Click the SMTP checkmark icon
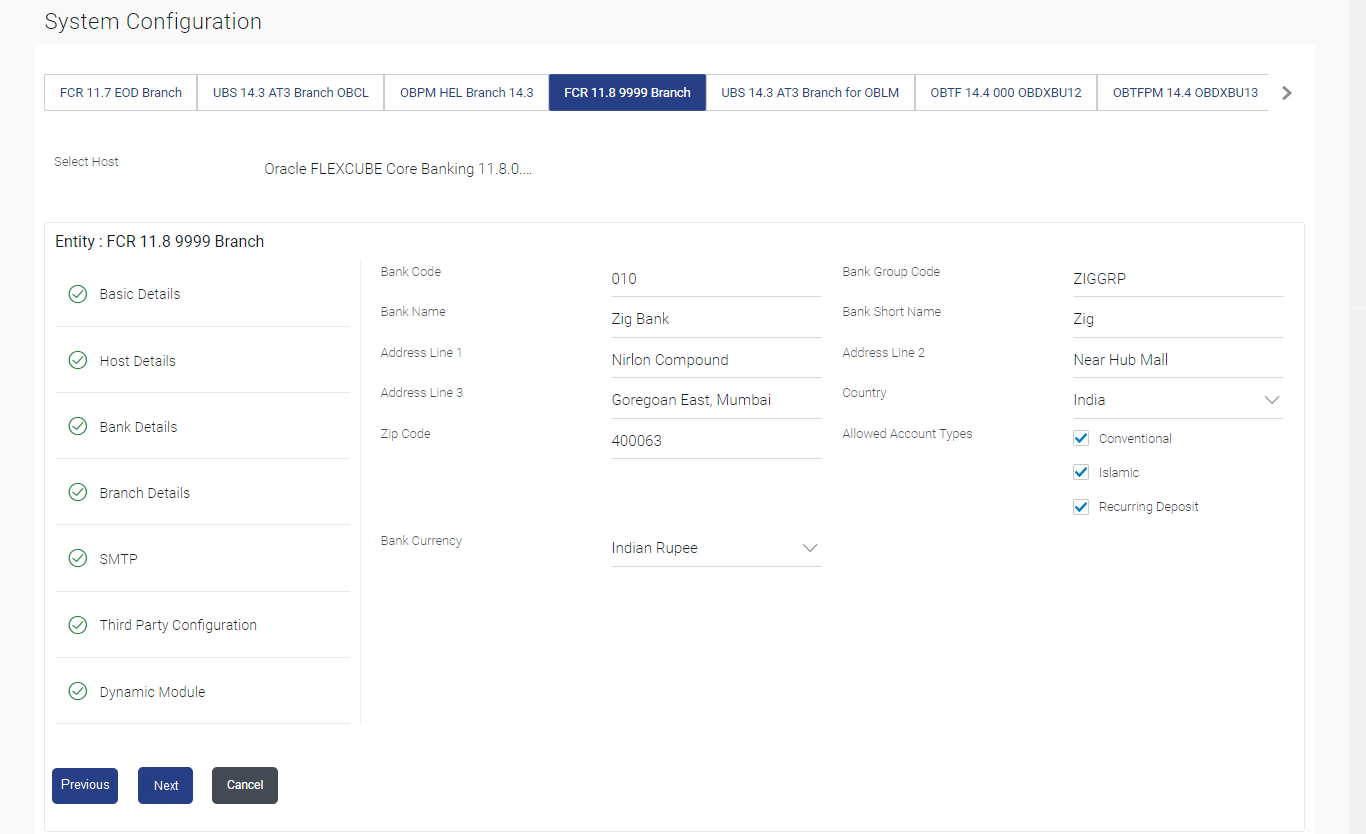This screenshot has height=834, width=1366. (77, 558)
